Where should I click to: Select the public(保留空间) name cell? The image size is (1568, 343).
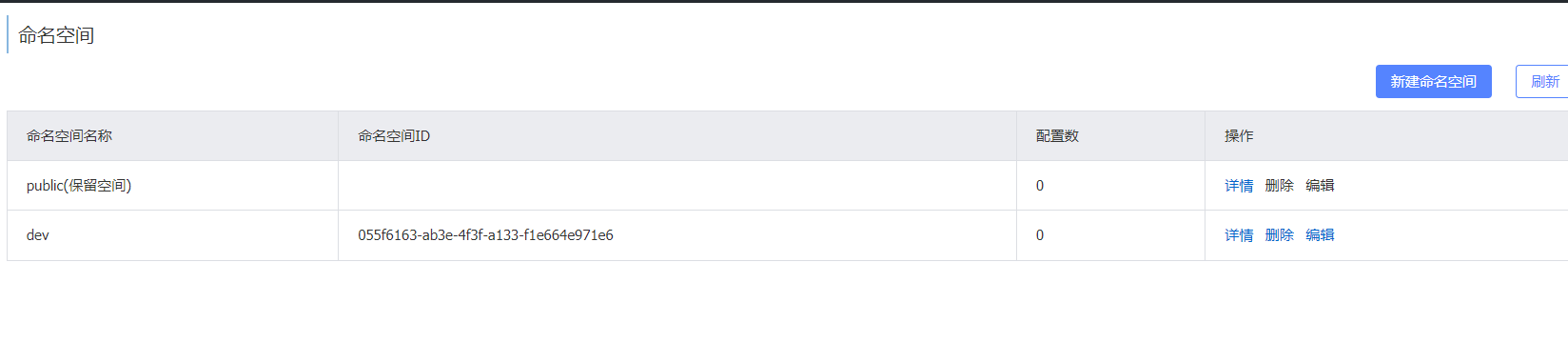[172, 186]
